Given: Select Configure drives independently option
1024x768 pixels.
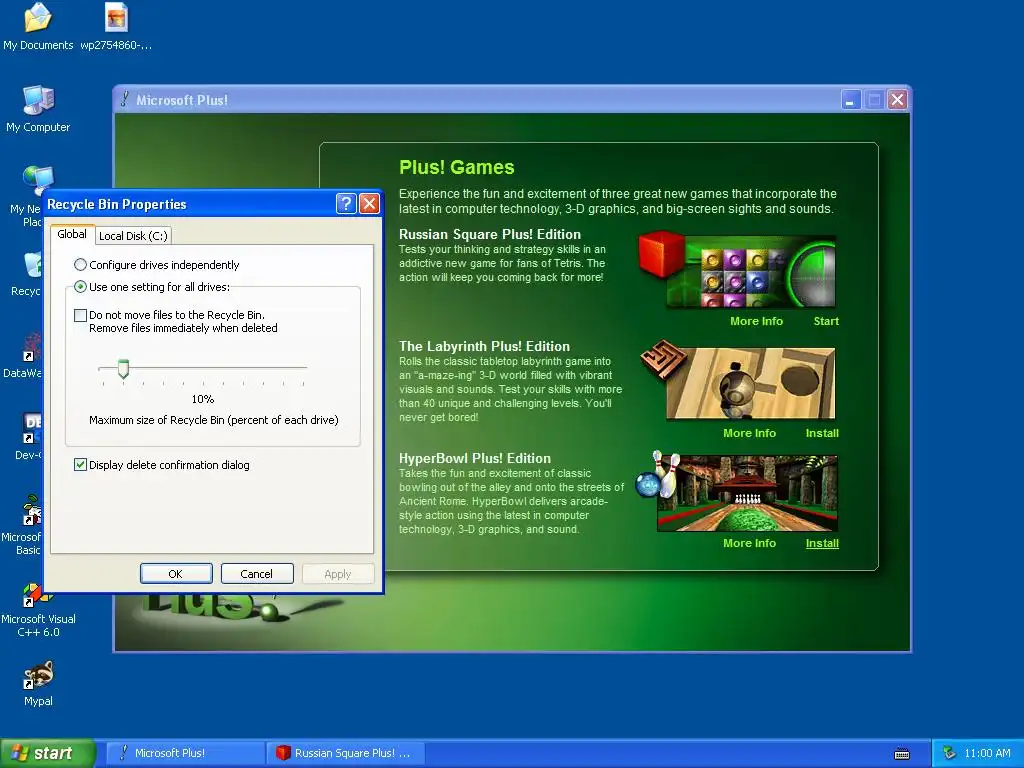Looking at the screenshot, I should click(157, 264).
